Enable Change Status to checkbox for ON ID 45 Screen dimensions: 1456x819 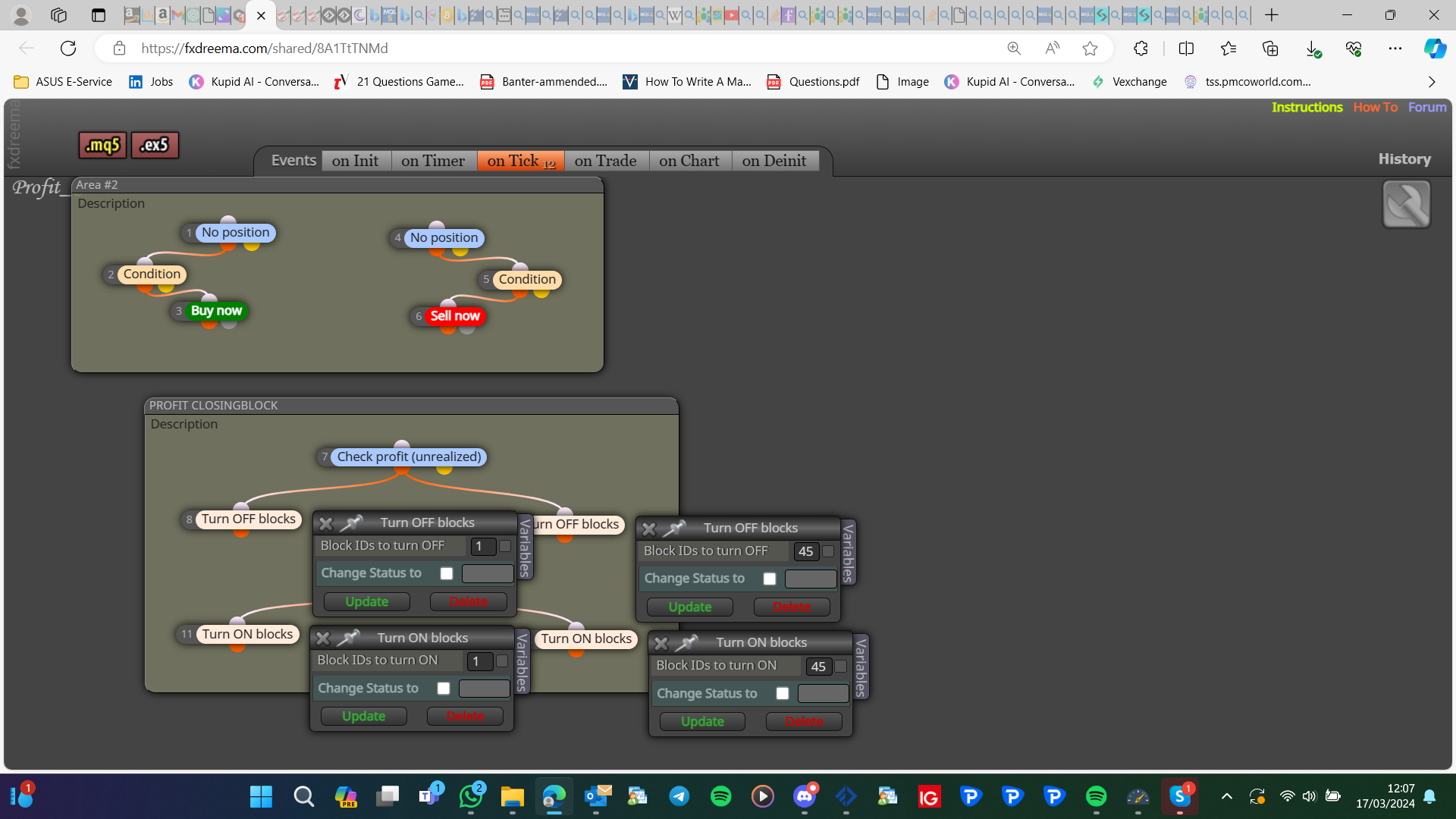[x=783, y=693]
